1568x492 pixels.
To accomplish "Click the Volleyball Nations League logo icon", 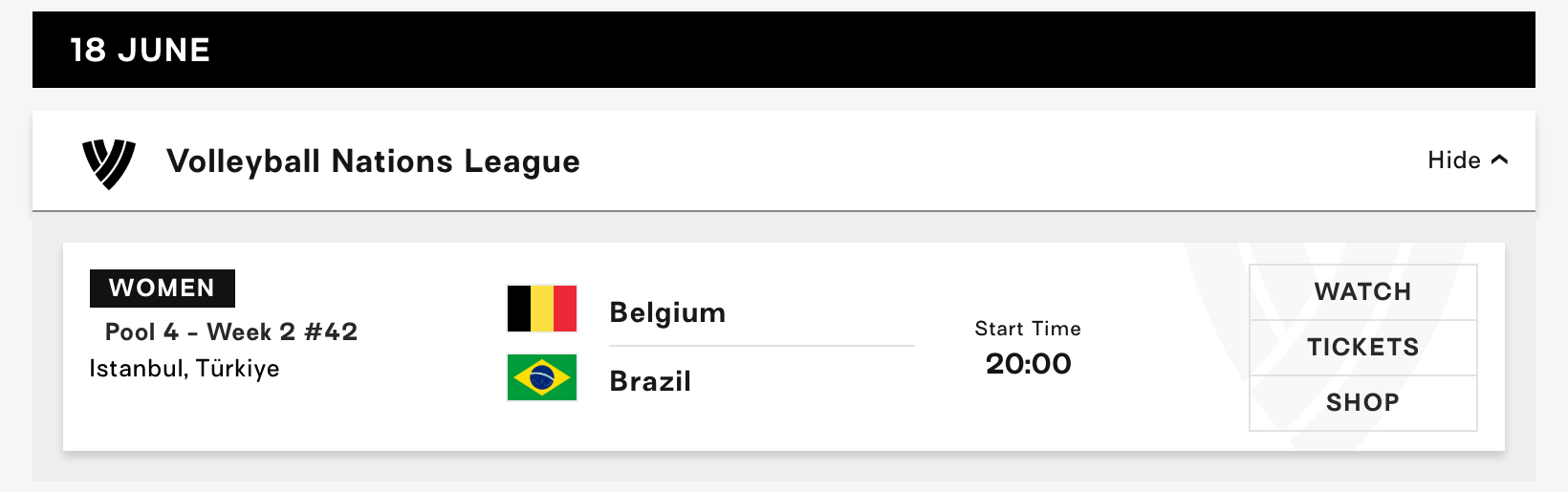I will (x=109, y=163).
